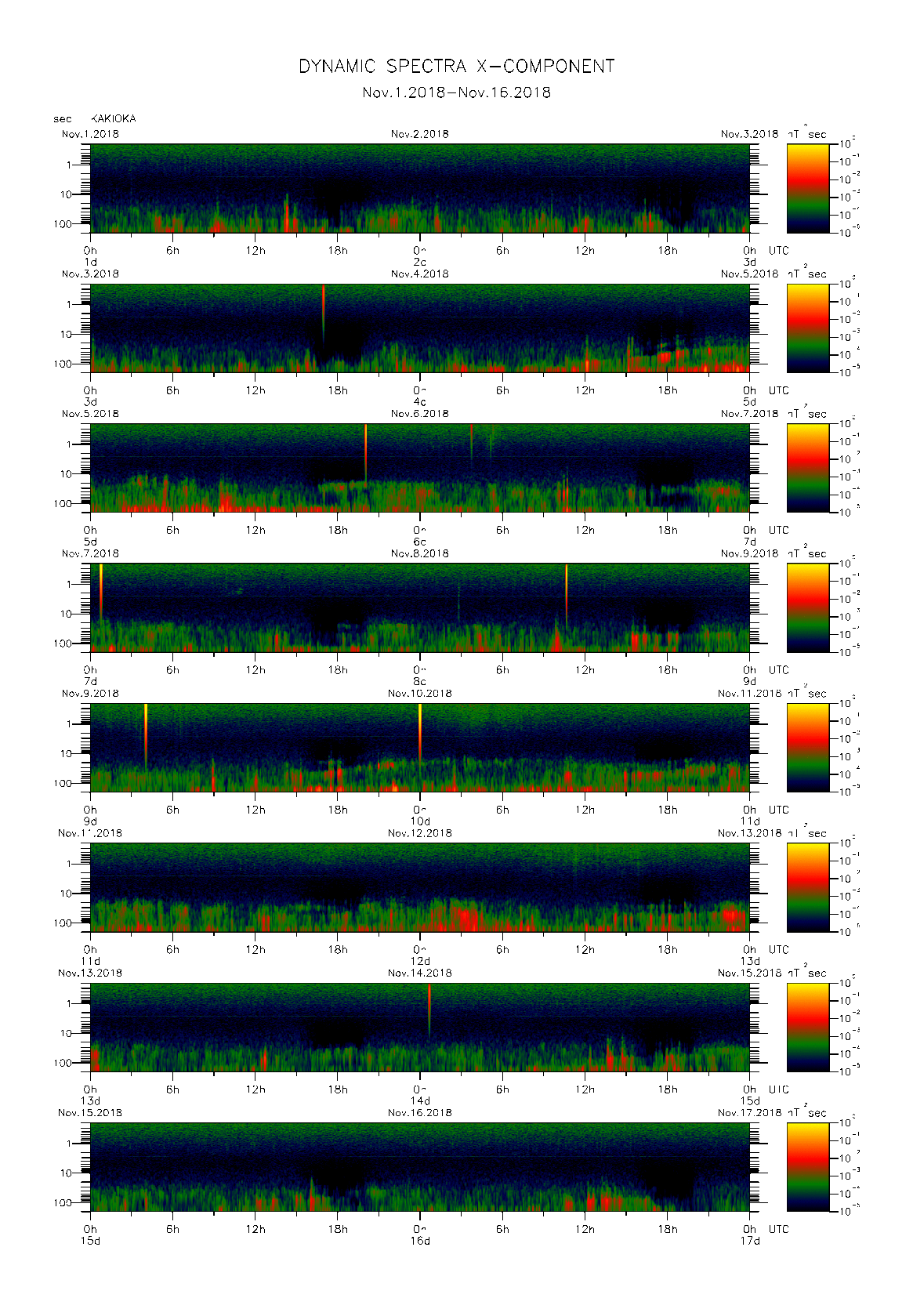Click the 1d day label

pyautogui.click(x=90, y=262)
